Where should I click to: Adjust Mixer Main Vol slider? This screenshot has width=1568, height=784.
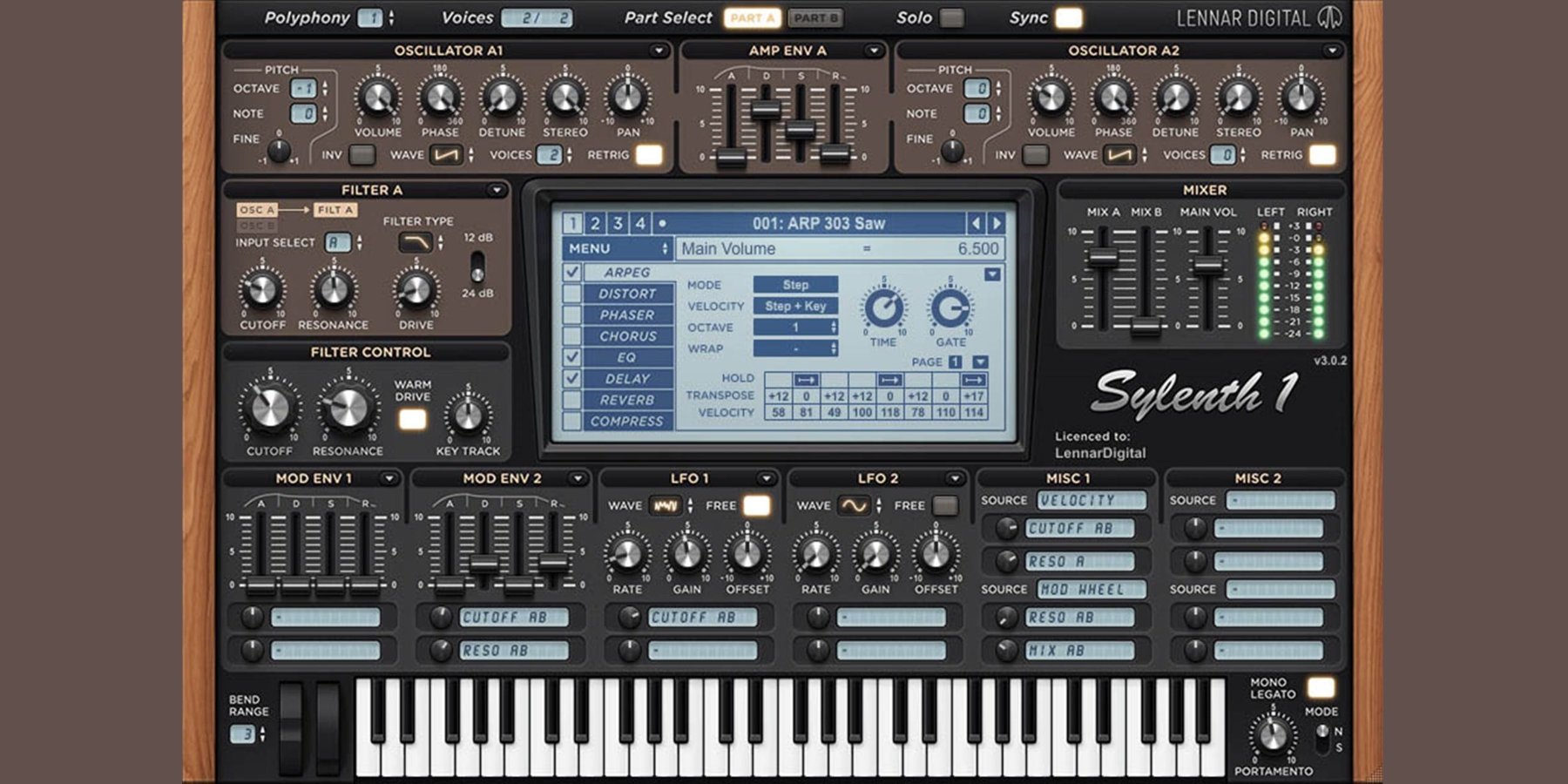pyautogui.click(x=1207, y=265)
